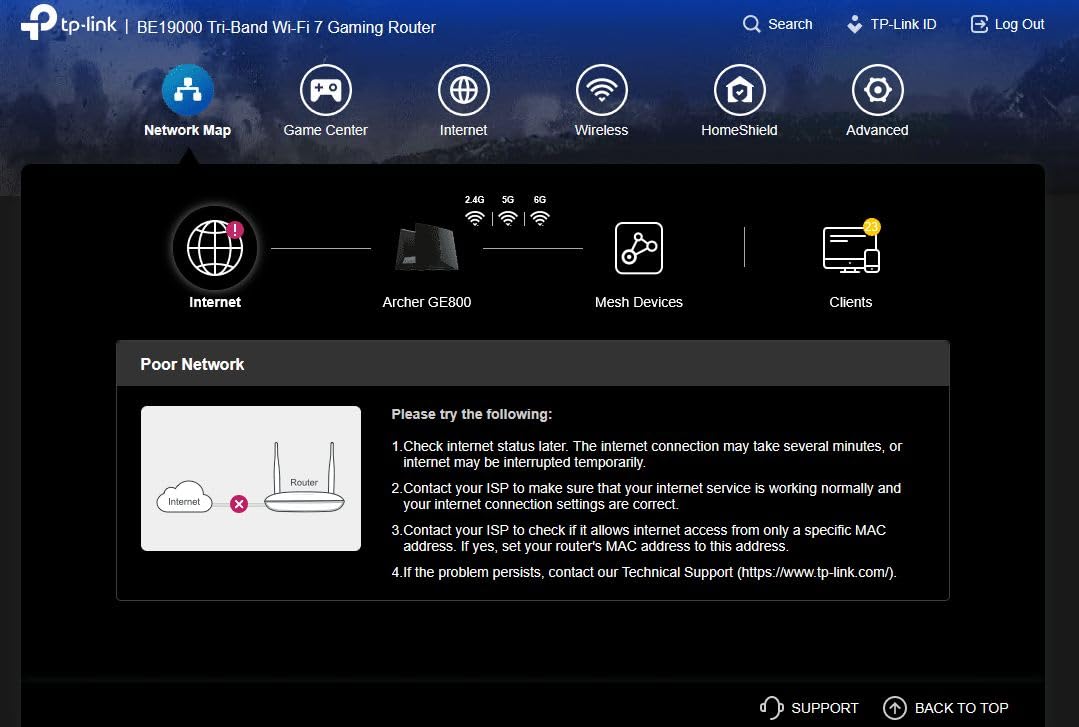Click the Search text link
The height and width of the screenshot is (727, 1079).
tap(790, 24)
